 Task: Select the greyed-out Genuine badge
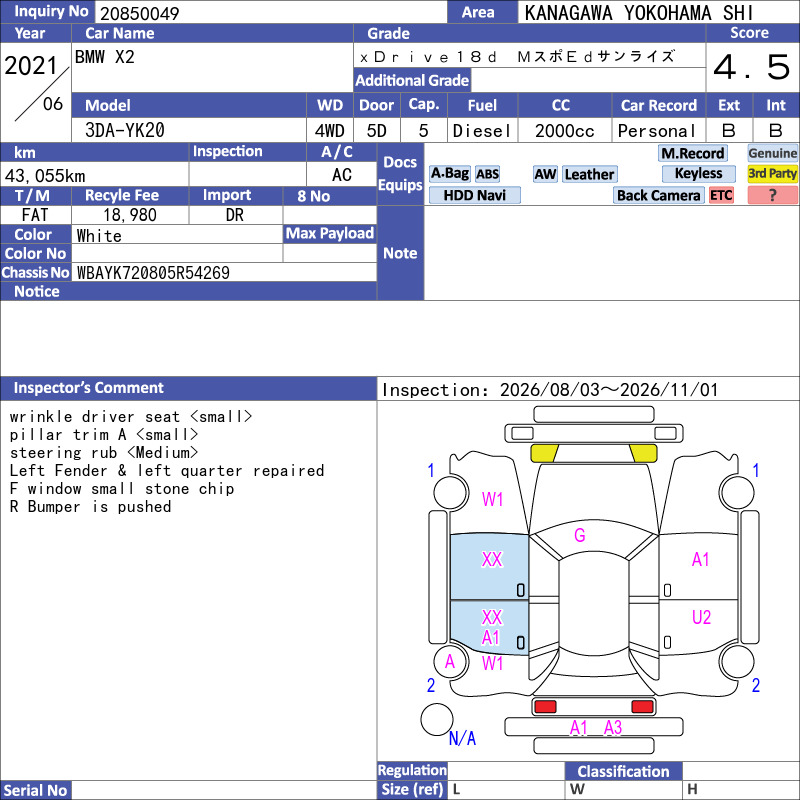pyautogui.click(x=772, y=153)
